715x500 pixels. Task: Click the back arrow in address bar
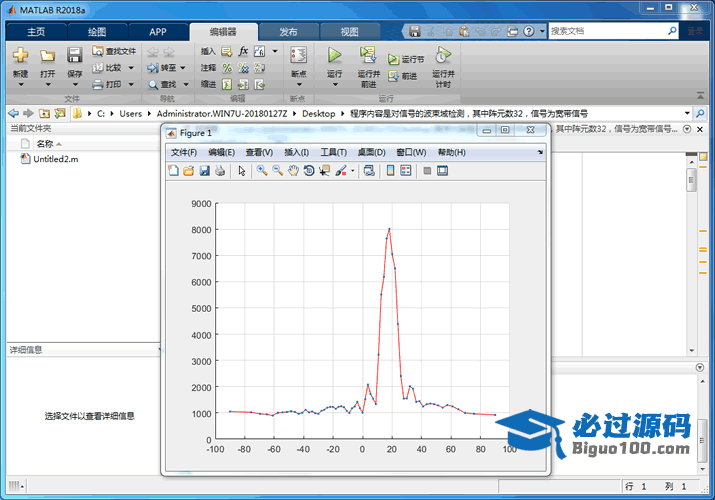pyautogui.click(x=13, y=113)
